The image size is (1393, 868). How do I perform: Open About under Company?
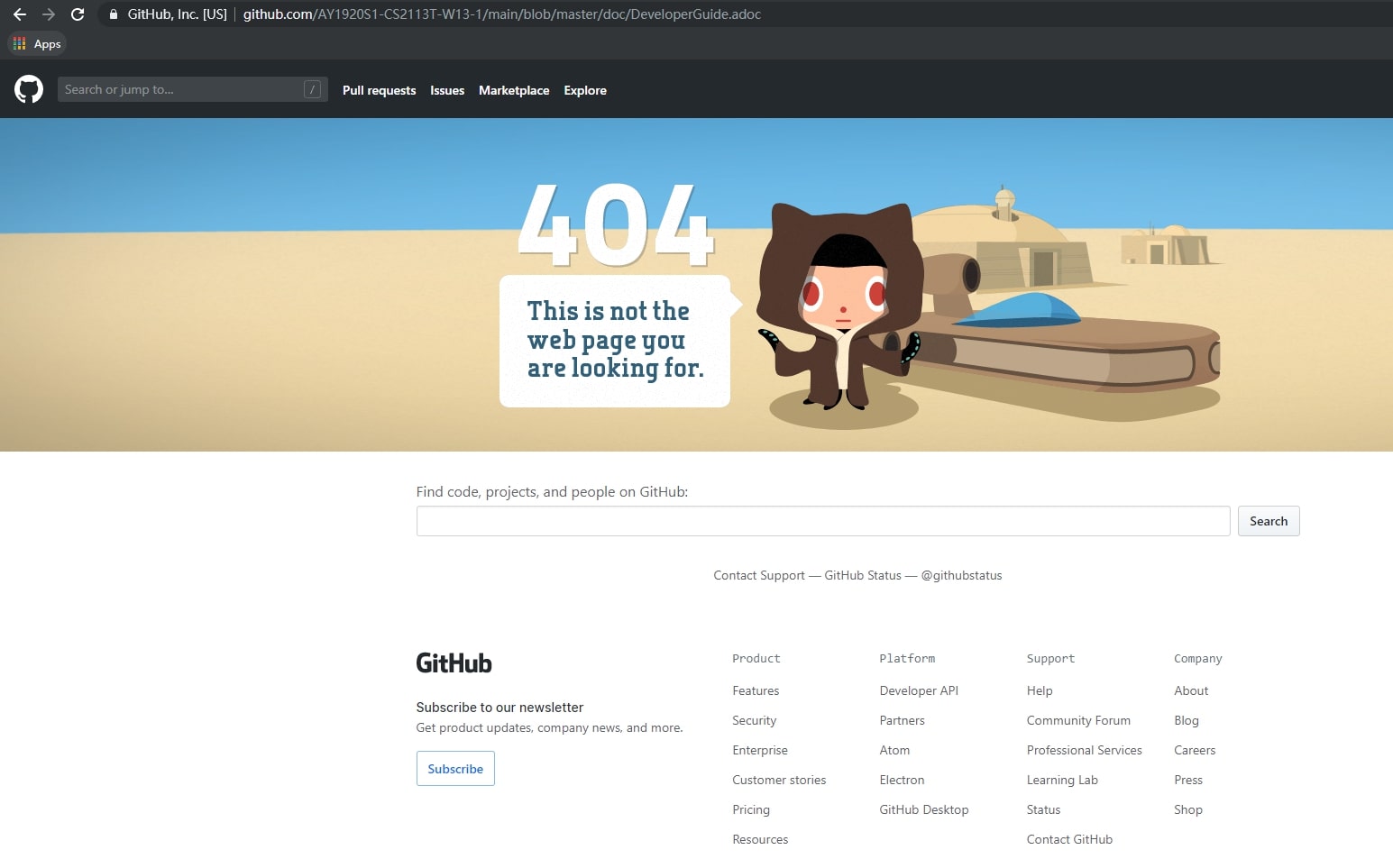(x=1191, y=690)
